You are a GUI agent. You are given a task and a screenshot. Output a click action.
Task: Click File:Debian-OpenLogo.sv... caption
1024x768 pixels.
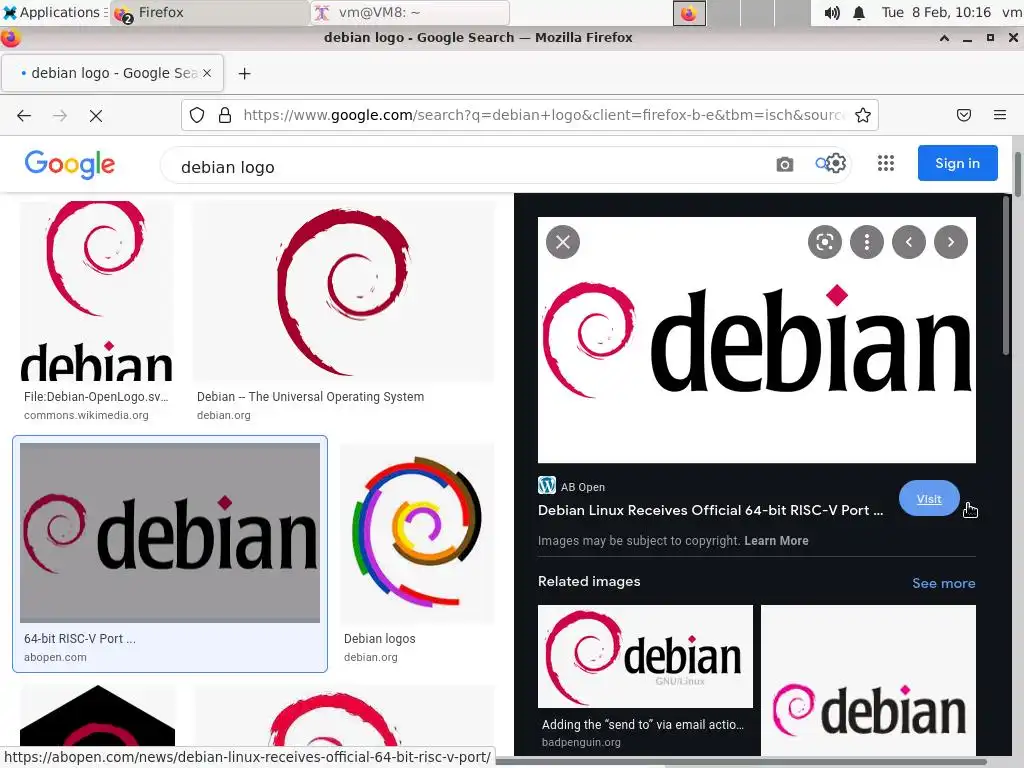(x=96, y=396)
